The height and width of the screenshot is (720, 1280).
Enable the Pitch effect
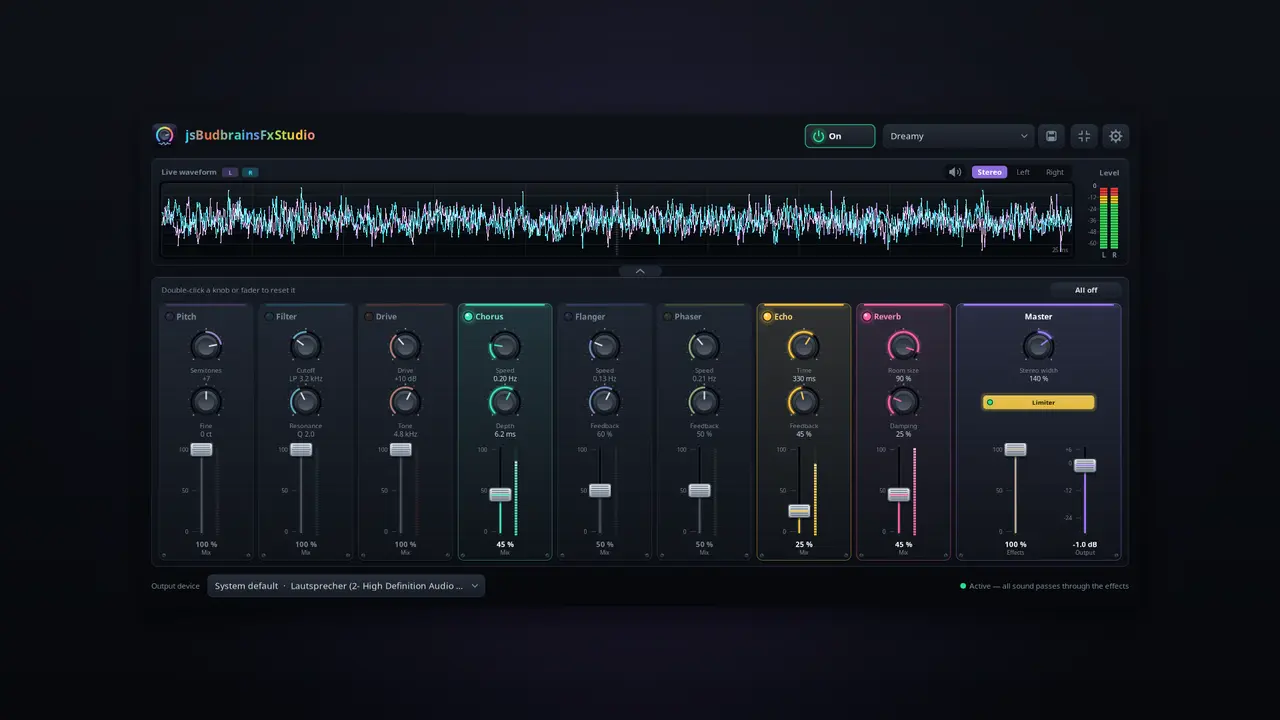(x=169, y=317)
